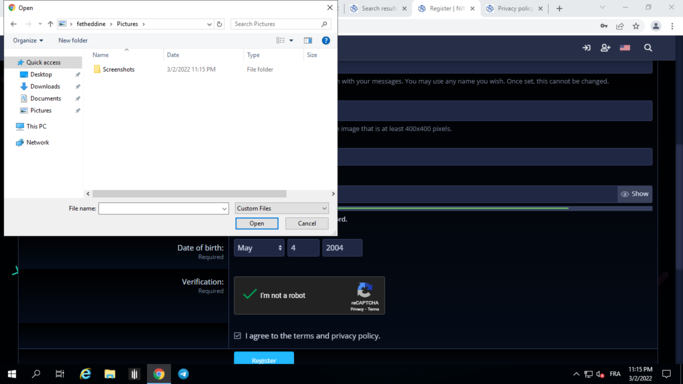Cancel the Open file dialog
Screen dimensions: 683x384
point(307,223)
